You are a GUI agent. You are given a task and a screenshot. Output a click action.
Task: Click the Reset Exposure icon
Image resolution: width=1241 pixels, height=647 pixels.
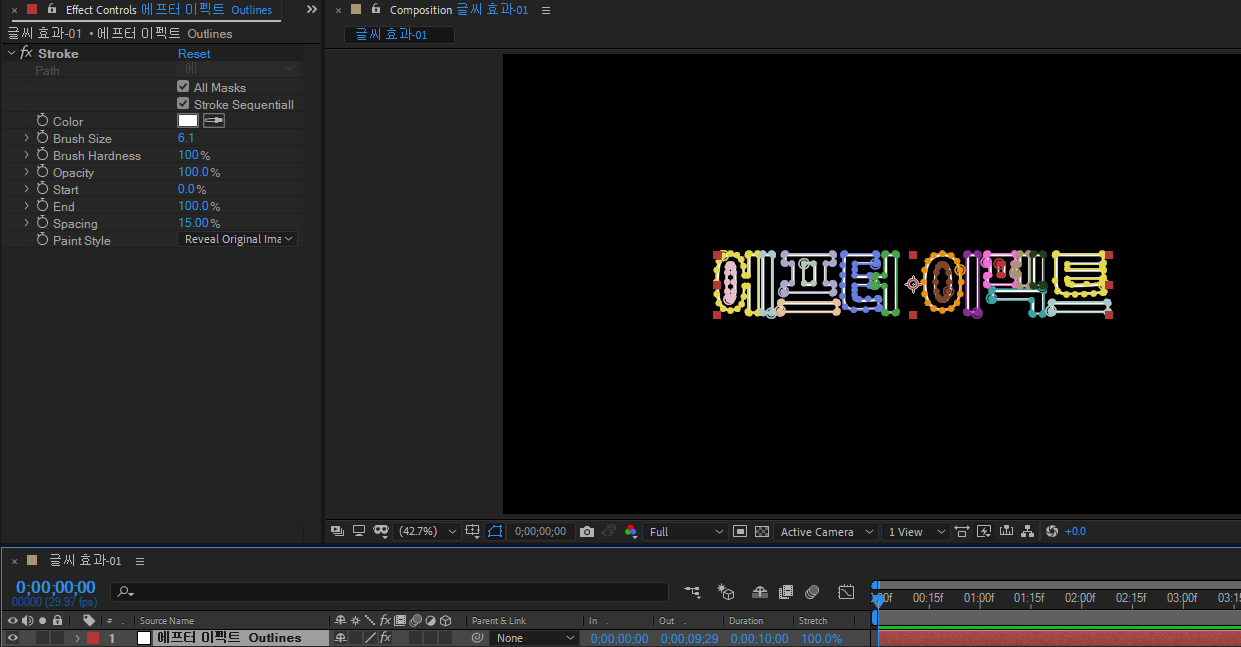[1052, 531]
